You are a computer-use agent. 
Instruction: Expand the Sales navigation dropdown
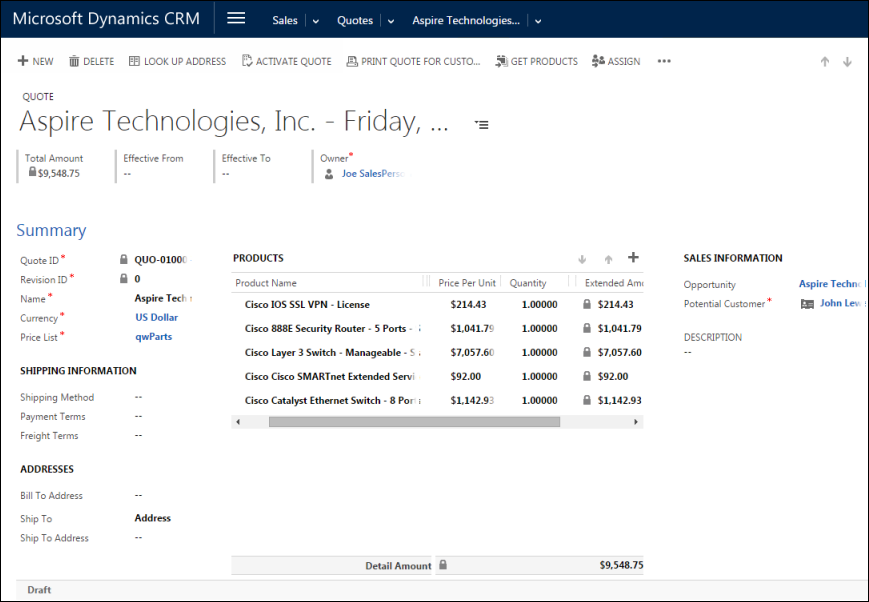click(x=316, y=21)
